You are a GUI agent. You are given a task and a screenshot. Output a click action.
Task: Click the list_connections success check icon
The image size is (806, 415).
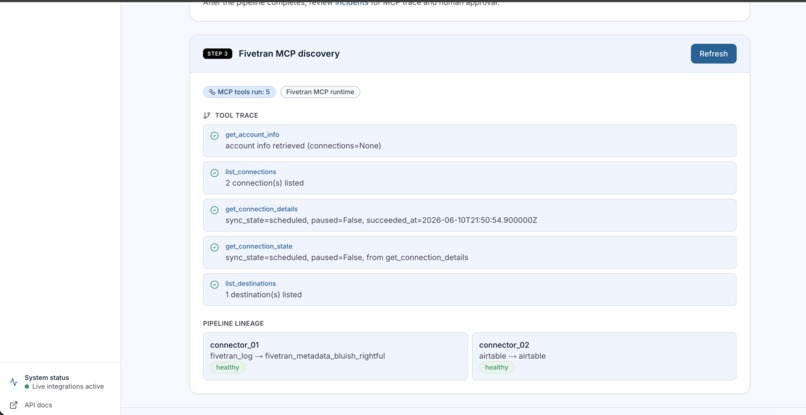pos(214,173)
